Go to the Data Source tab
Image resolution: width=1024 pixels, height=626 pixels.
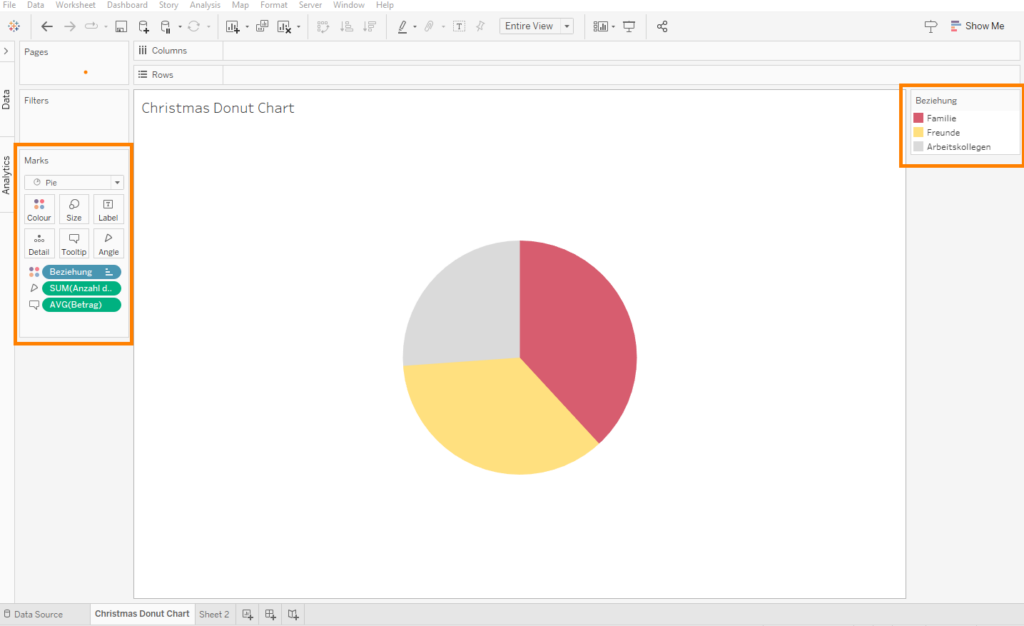click(x=33, y=614)
